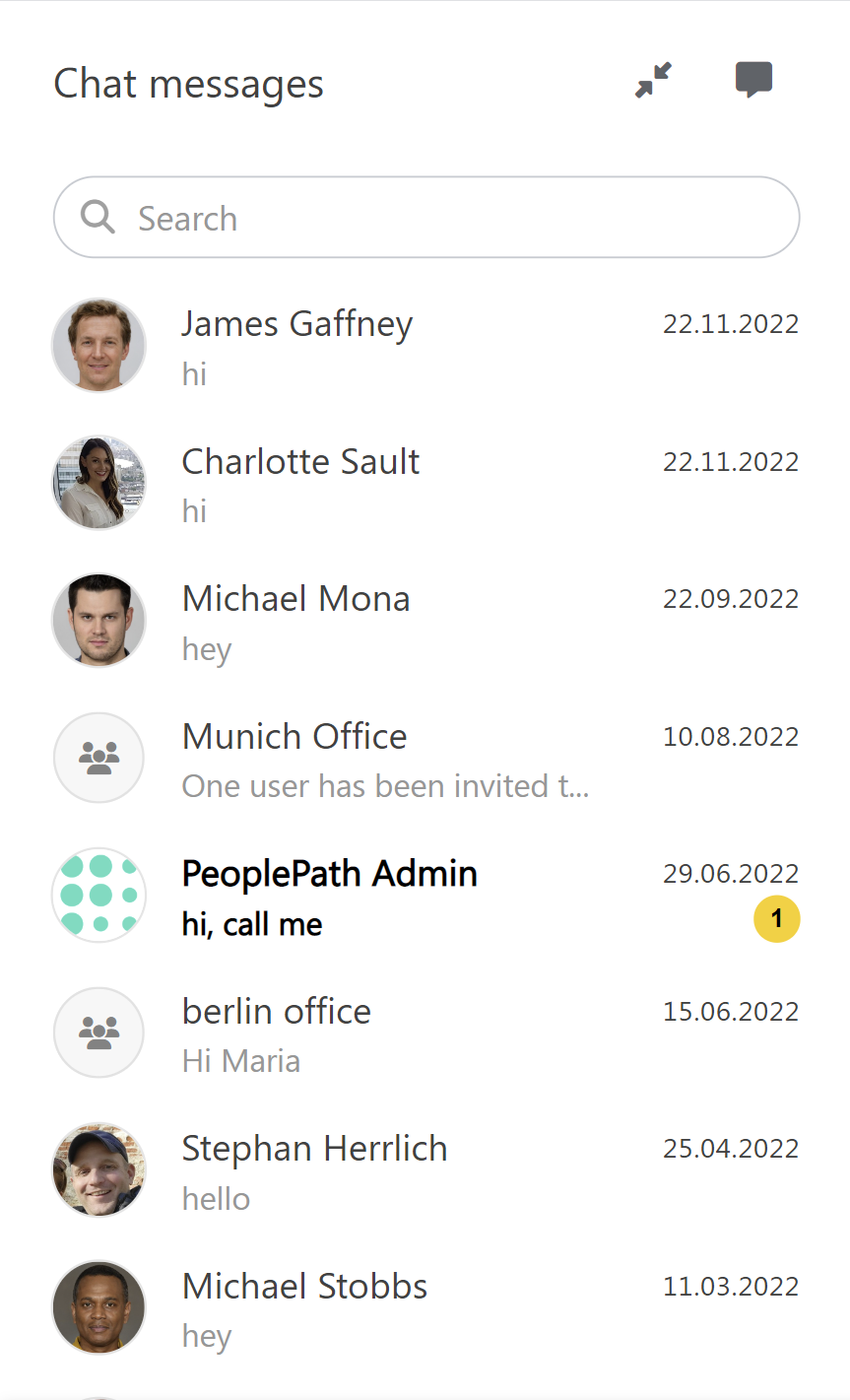The height and width of the screenshot is (1400, 850).
Task: Open the PeoplePath Admin avatar
Action: coord(98,895)
